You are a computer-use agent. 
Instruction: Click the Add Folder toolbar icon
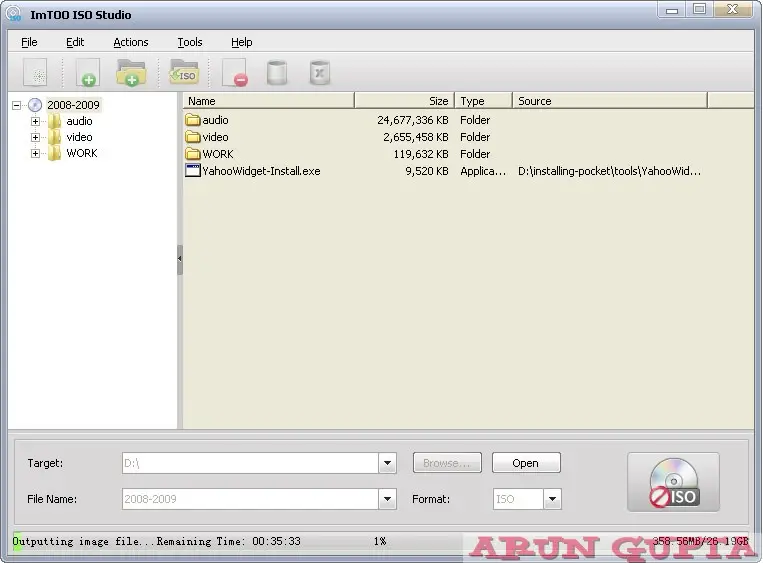[131, 73]
